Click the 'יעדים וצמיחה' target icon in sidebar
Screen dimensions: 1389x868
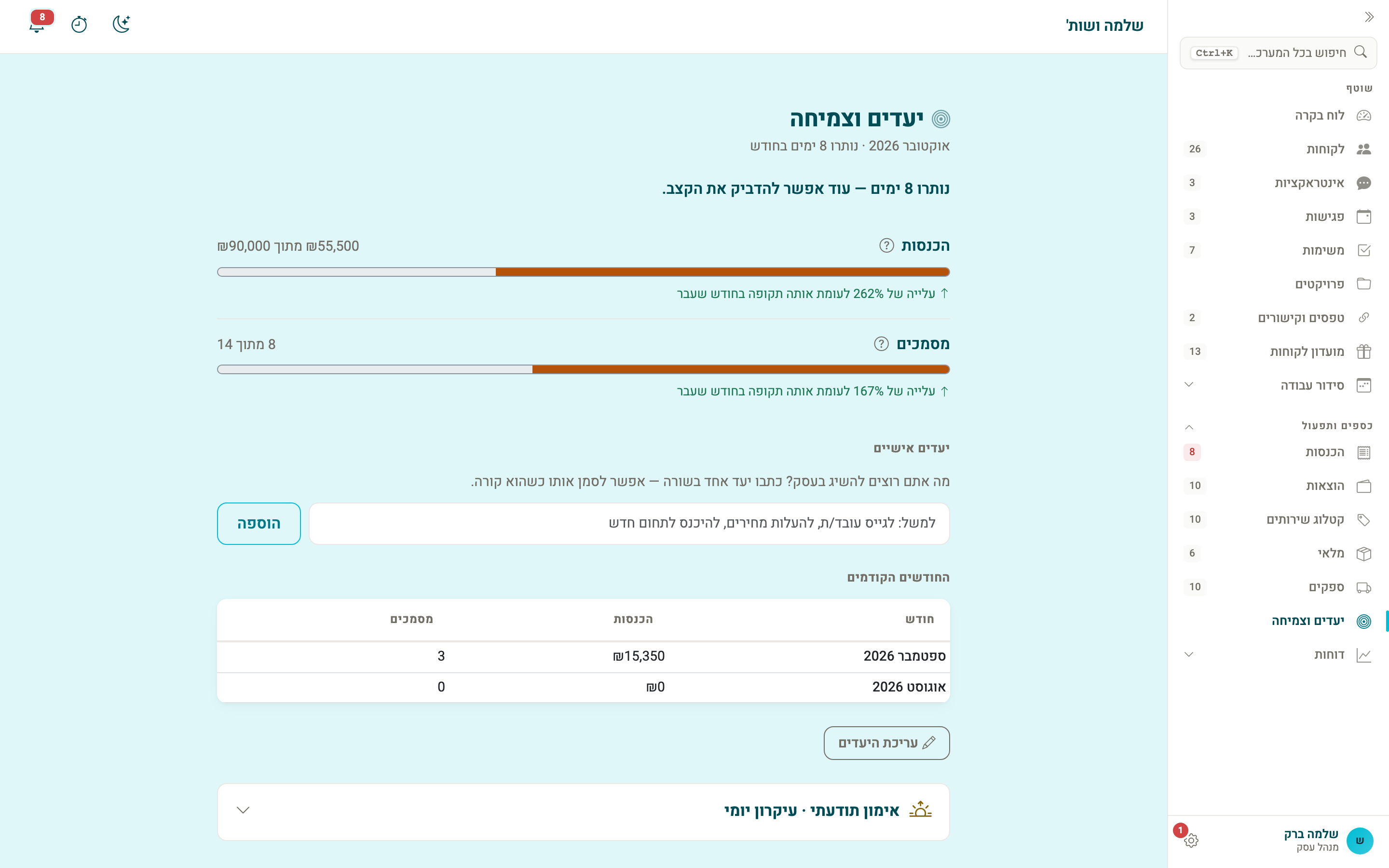pyautogui.click(x=1364, y=621)
